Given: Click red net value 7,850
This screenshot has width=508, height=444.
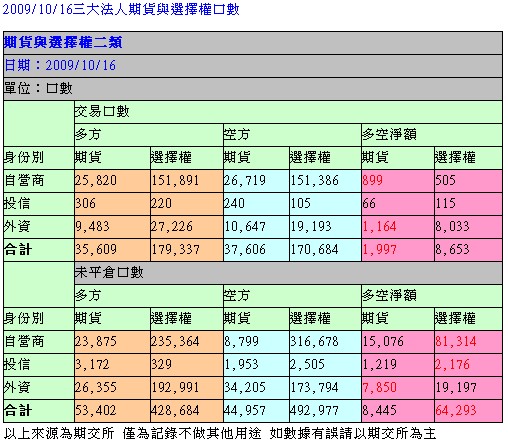Looking at the screenshot, I should tap(380, 387).
